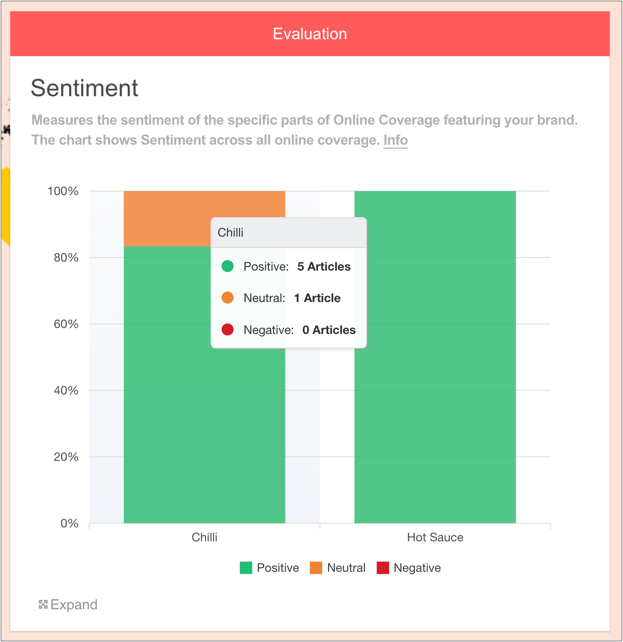Click the orange Neutral legend square
The height and width of the screenshot is (642, 623).
tap(316, 568)
